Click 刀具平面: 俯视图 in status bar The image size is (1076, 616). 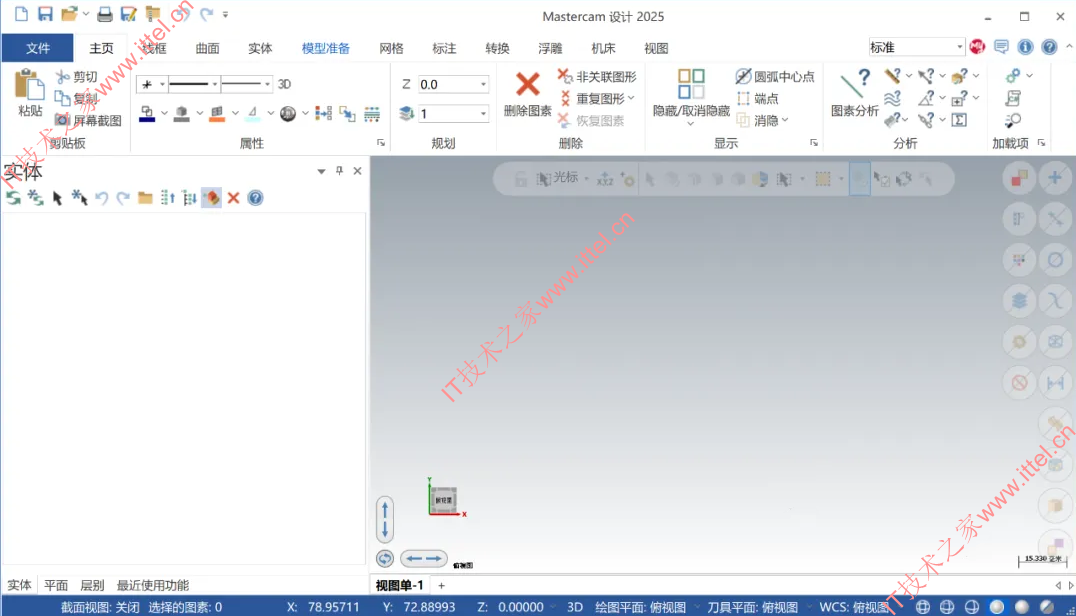[752, 607]
